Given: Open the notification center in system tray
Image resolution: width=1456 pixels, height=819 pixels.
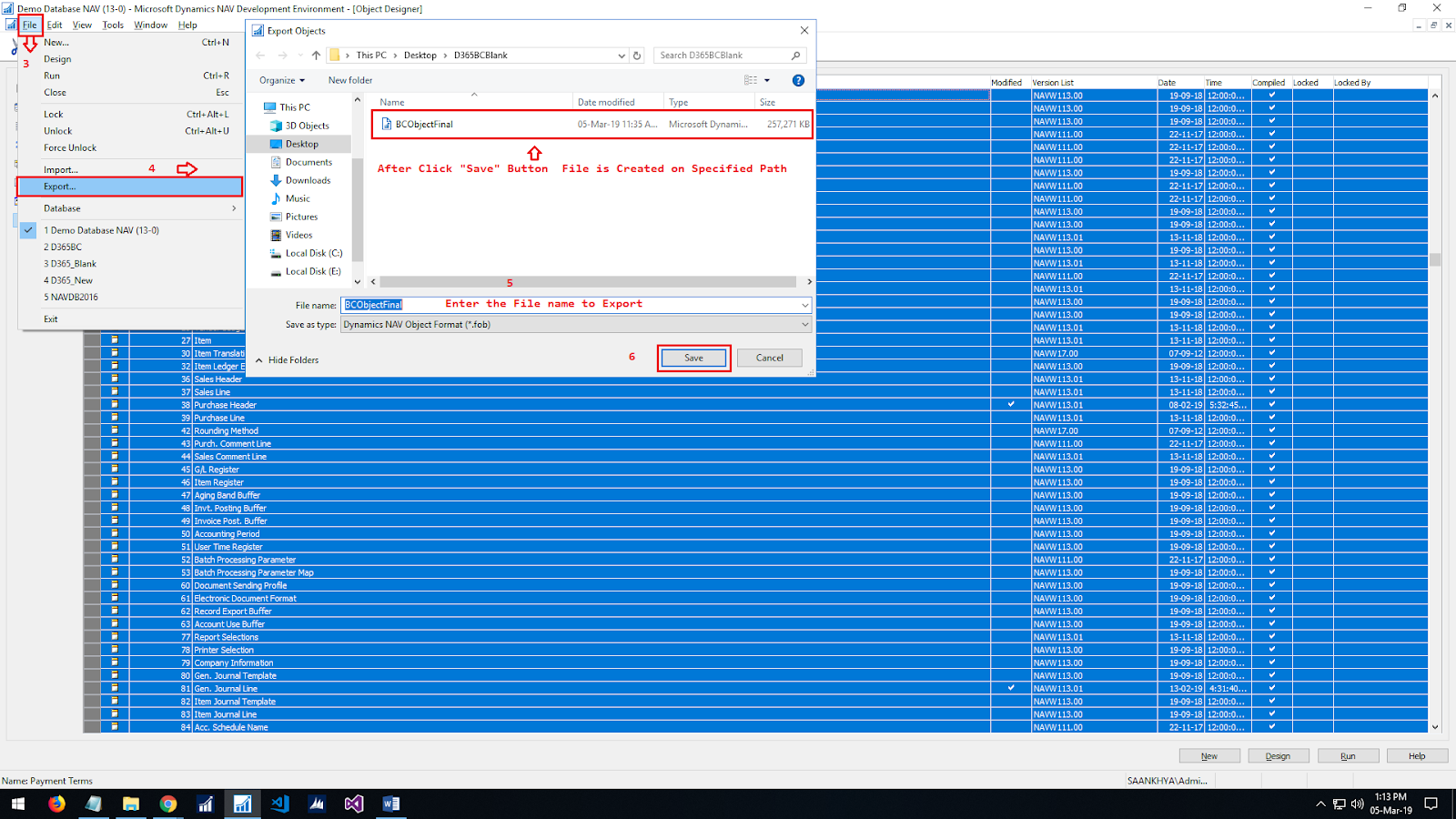Looking at the screenshot, I should click(1431, 804).
